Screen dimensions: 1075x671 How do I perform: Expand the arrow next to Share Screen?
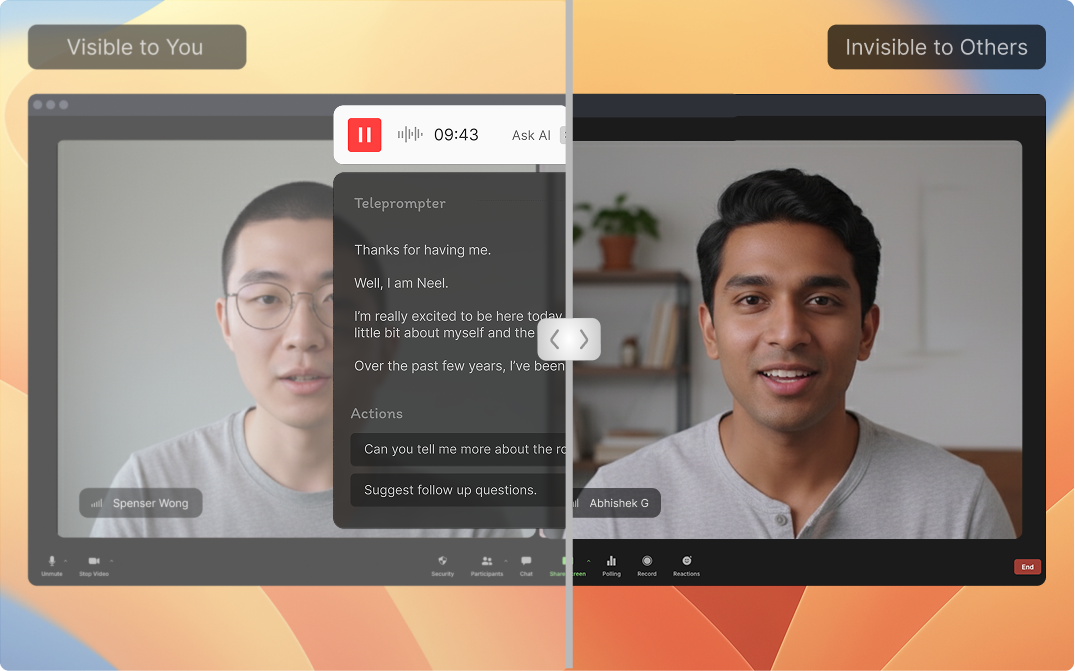click(x=588, y=561)
